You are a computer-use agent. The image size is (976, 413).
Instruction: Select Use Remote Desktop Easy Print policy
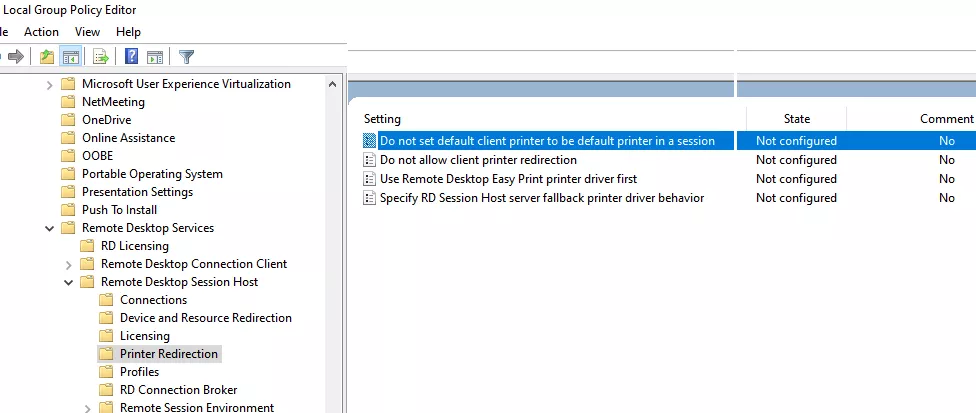pyautogui.click(x=509, y=179)
